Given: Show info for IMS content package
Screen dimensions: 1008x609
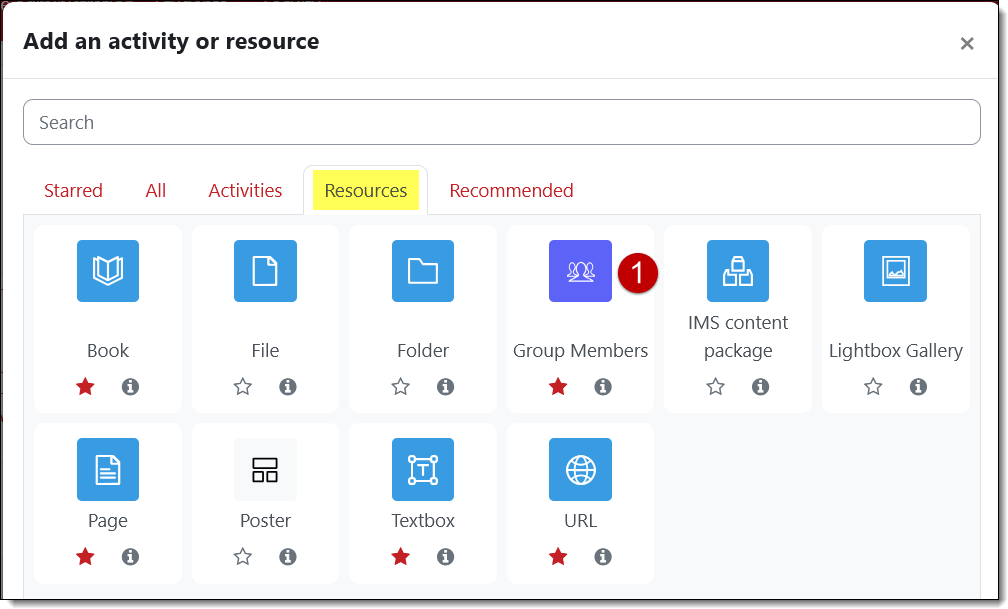Looking at the screenshot, I should (x=760, y=386).
